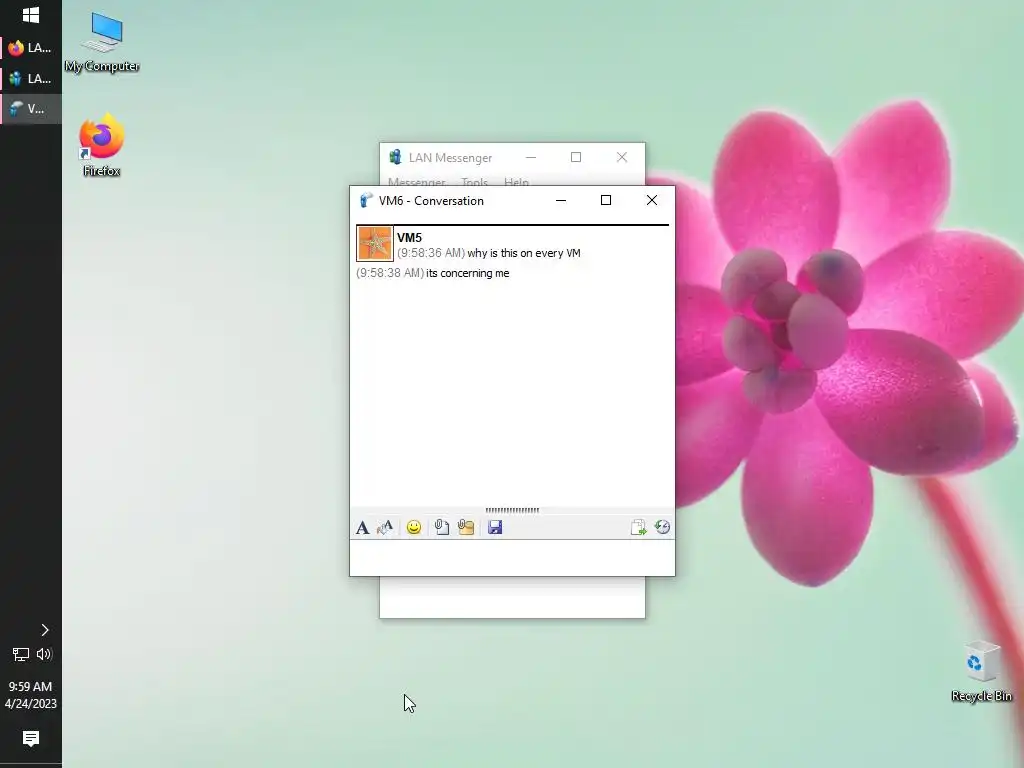1024x768 pixels.
Task: Open the Help menu in LAN Messenger window
Action: [x=516, y=182]
